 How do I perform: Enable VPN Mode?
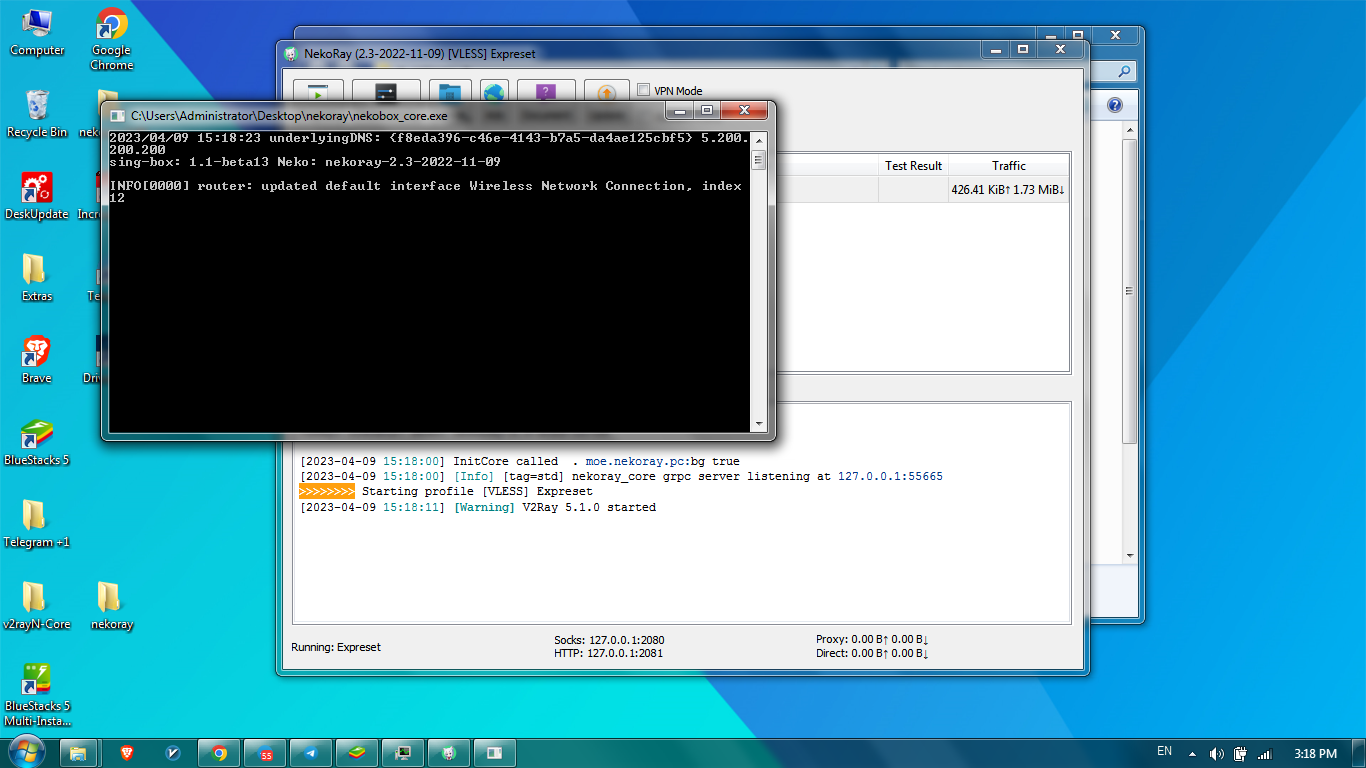tap(643, 90)
